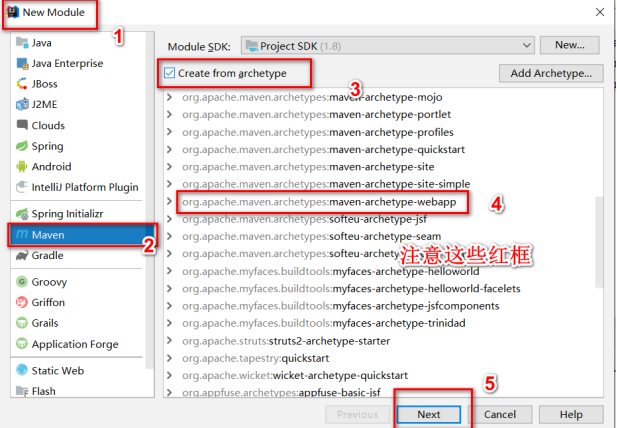617x428 pixels.
Task: Expand wicket-archetype-quickstart node
Action: 170,375
